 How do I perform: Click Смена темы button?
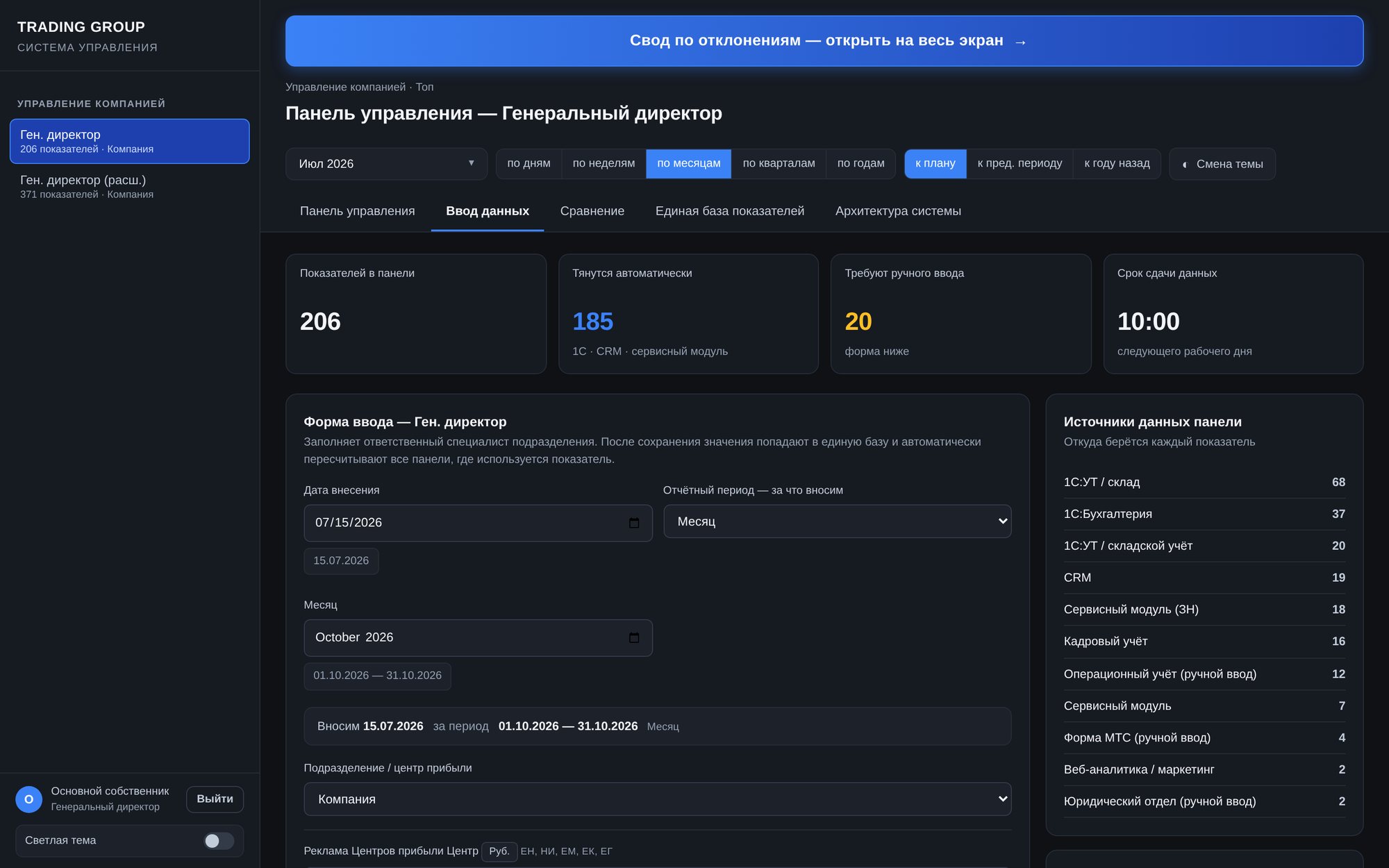pyautogui.click(x=1222, y=164)
